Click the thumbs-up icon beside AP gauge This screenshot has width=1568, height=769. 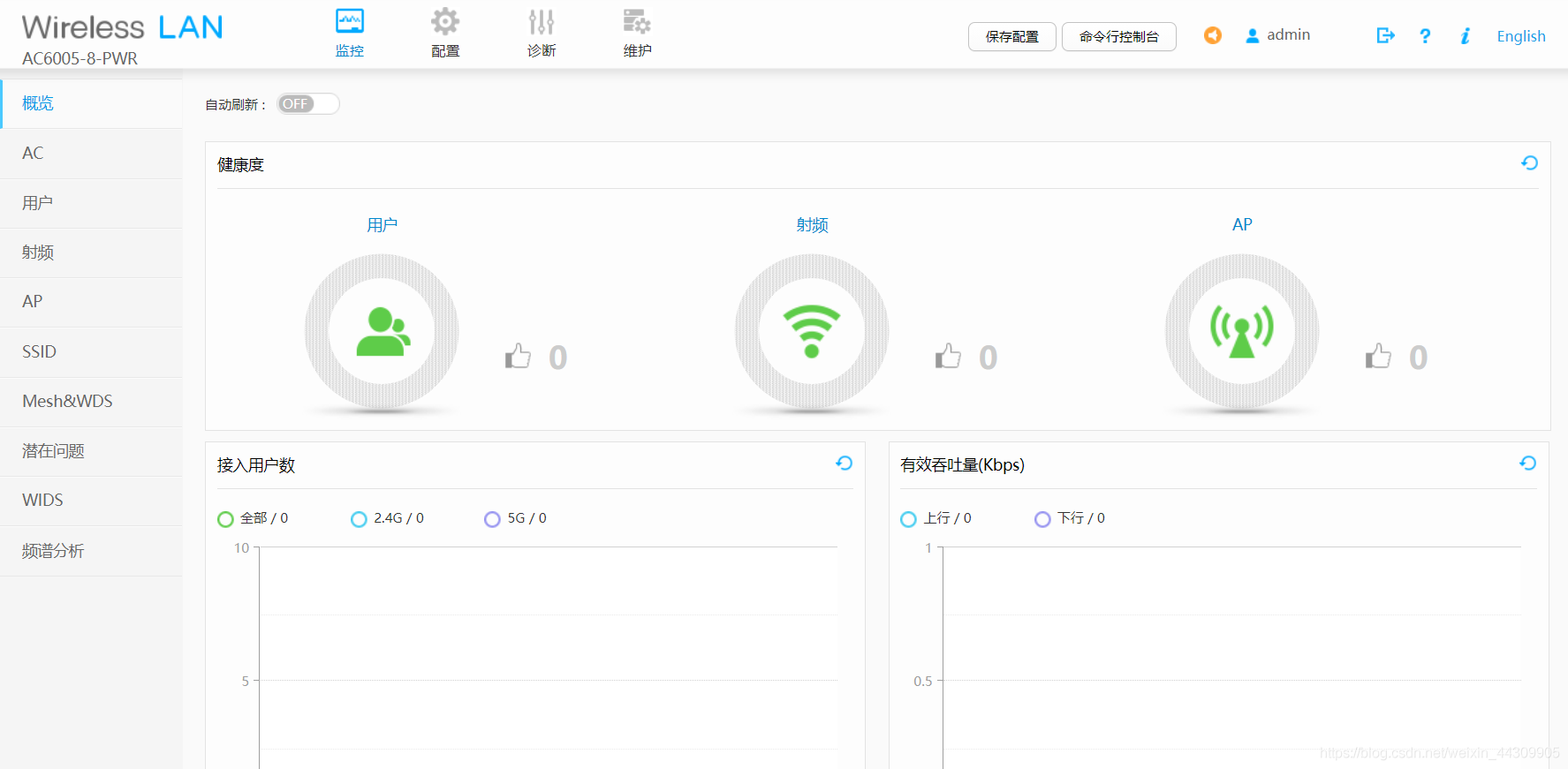1378,356
